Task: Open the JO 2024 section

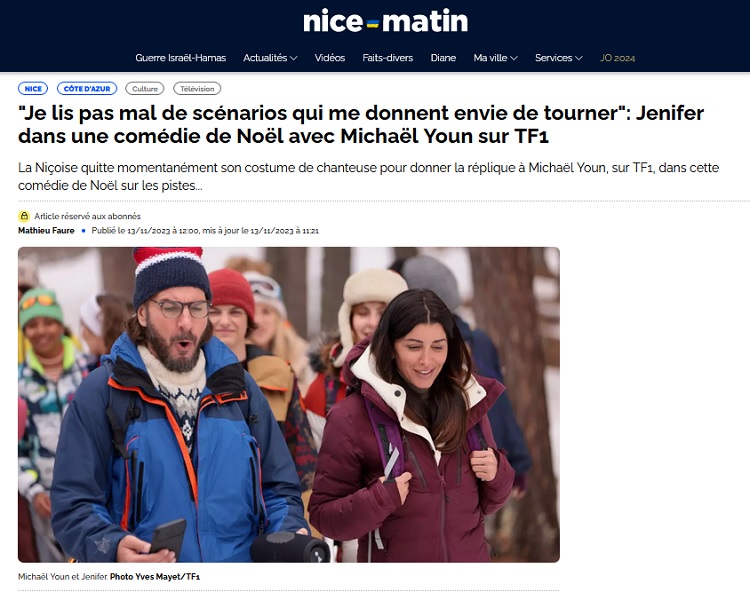Action: (x=618, y=58)
